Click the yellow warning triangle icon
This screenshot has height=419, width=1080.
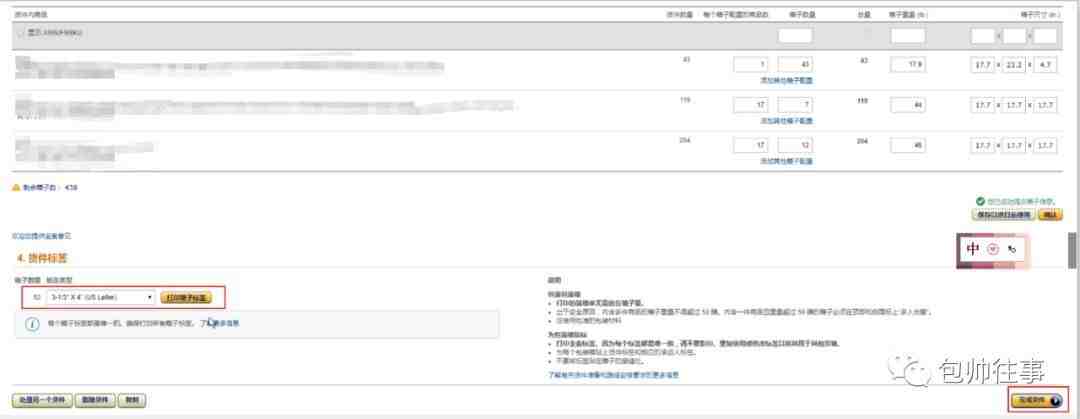16,187
